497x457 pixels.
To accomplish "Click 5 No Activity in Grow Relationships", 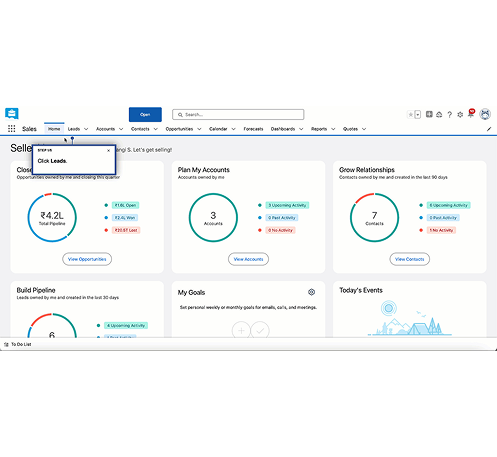I will (x=441, y=230).
